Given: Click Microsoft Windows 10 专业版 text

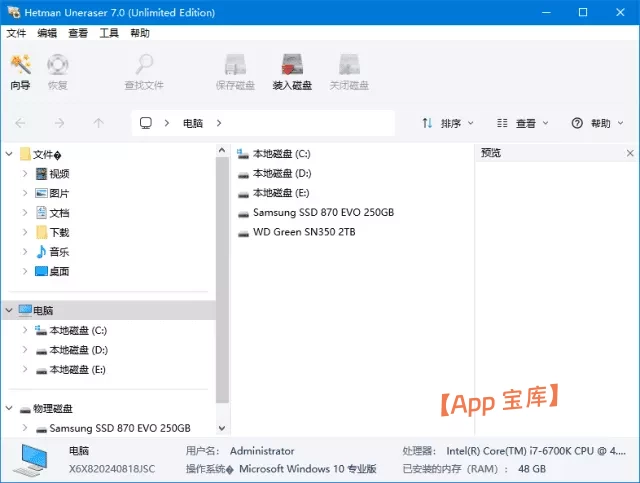Looking at the screenshot, I should click(308, 469).
